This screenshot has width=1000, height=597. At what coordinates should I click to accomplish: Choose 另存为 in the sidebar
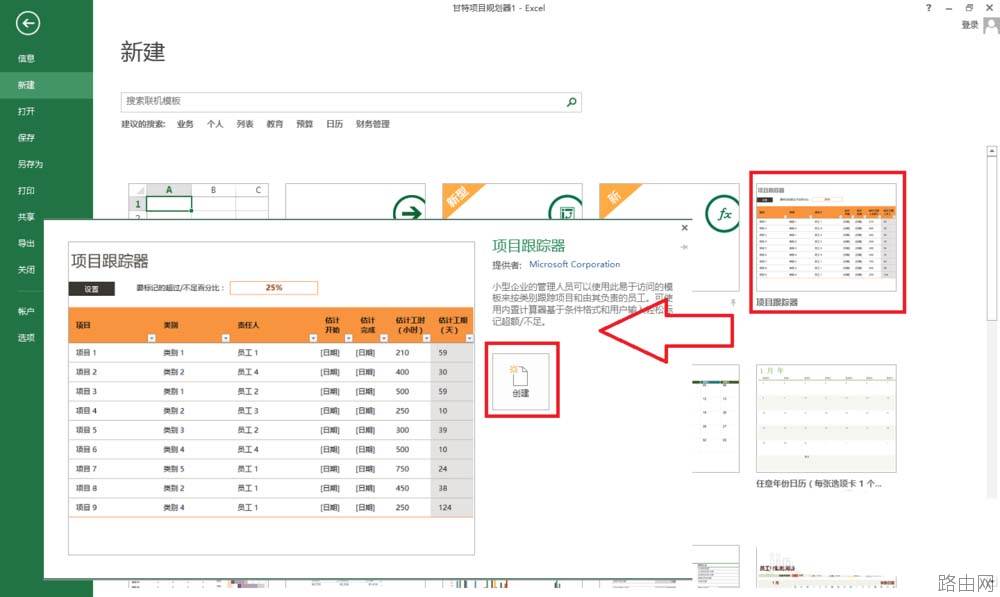[x=30, y=164]
